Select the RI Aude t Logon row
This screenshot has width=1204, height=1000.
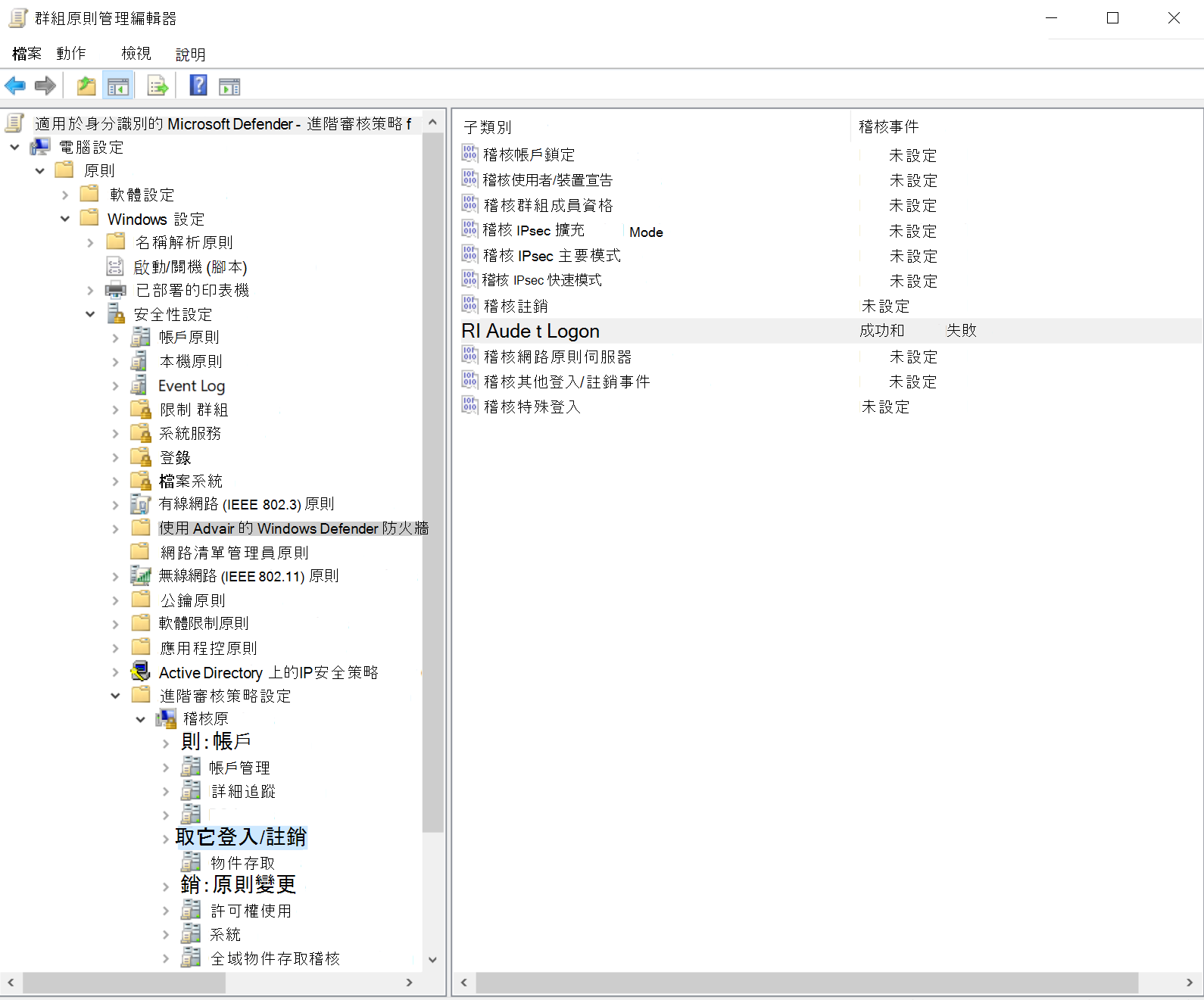pyautogui.click(x=831, y=331)
